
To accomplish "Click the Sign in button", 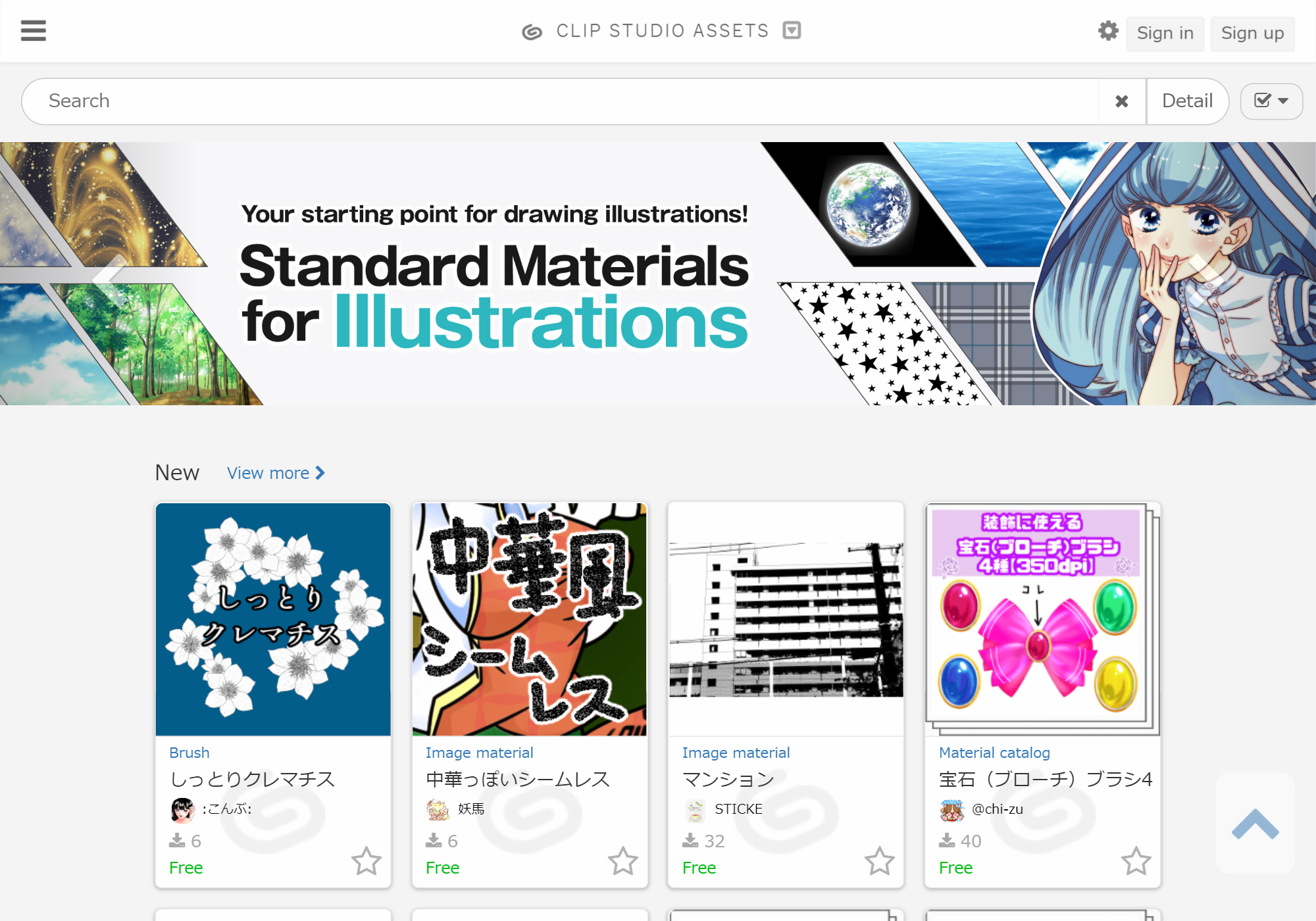I will click(x=1165, y=34).
